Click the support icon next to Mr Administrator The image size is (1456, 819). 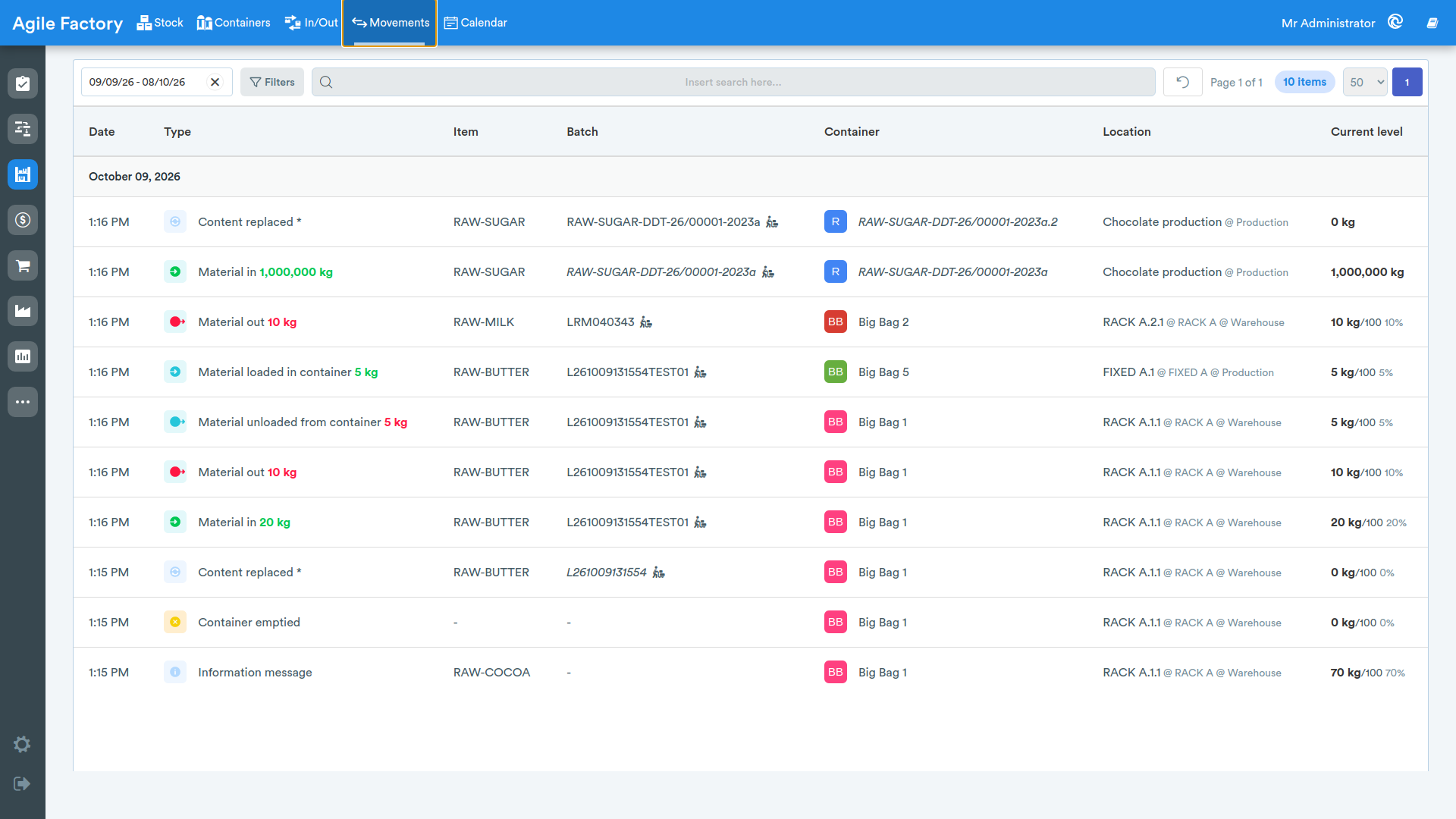coord(1395,22)
